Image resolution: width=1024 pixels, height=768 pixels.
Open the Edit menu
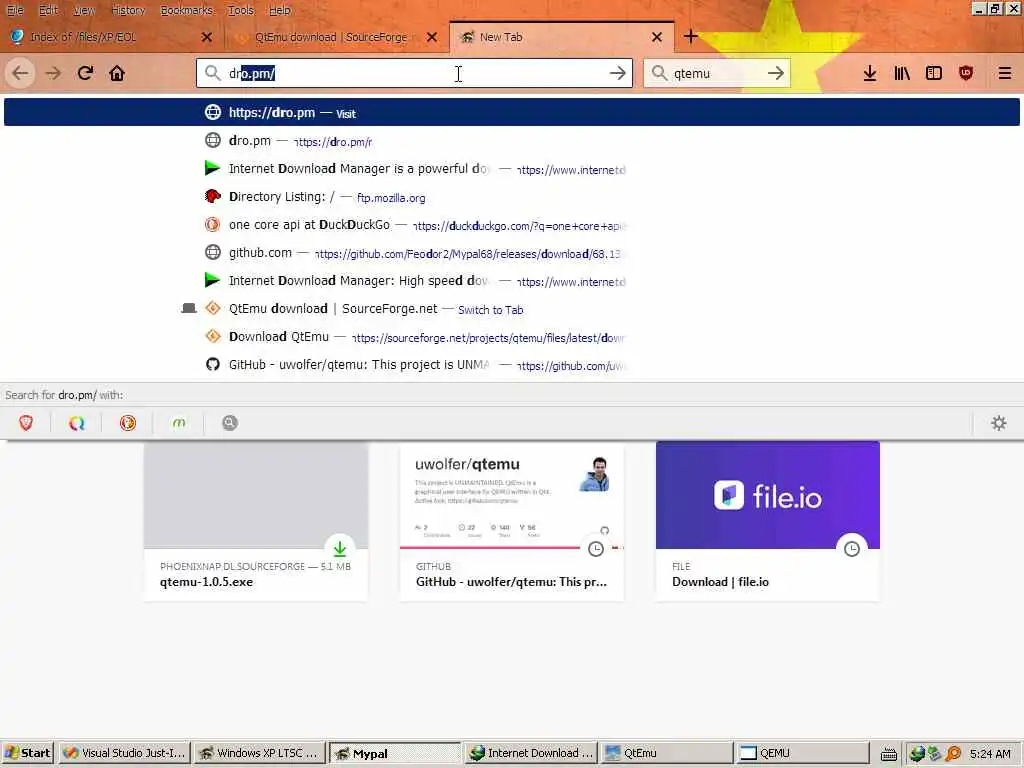(48, 10)
